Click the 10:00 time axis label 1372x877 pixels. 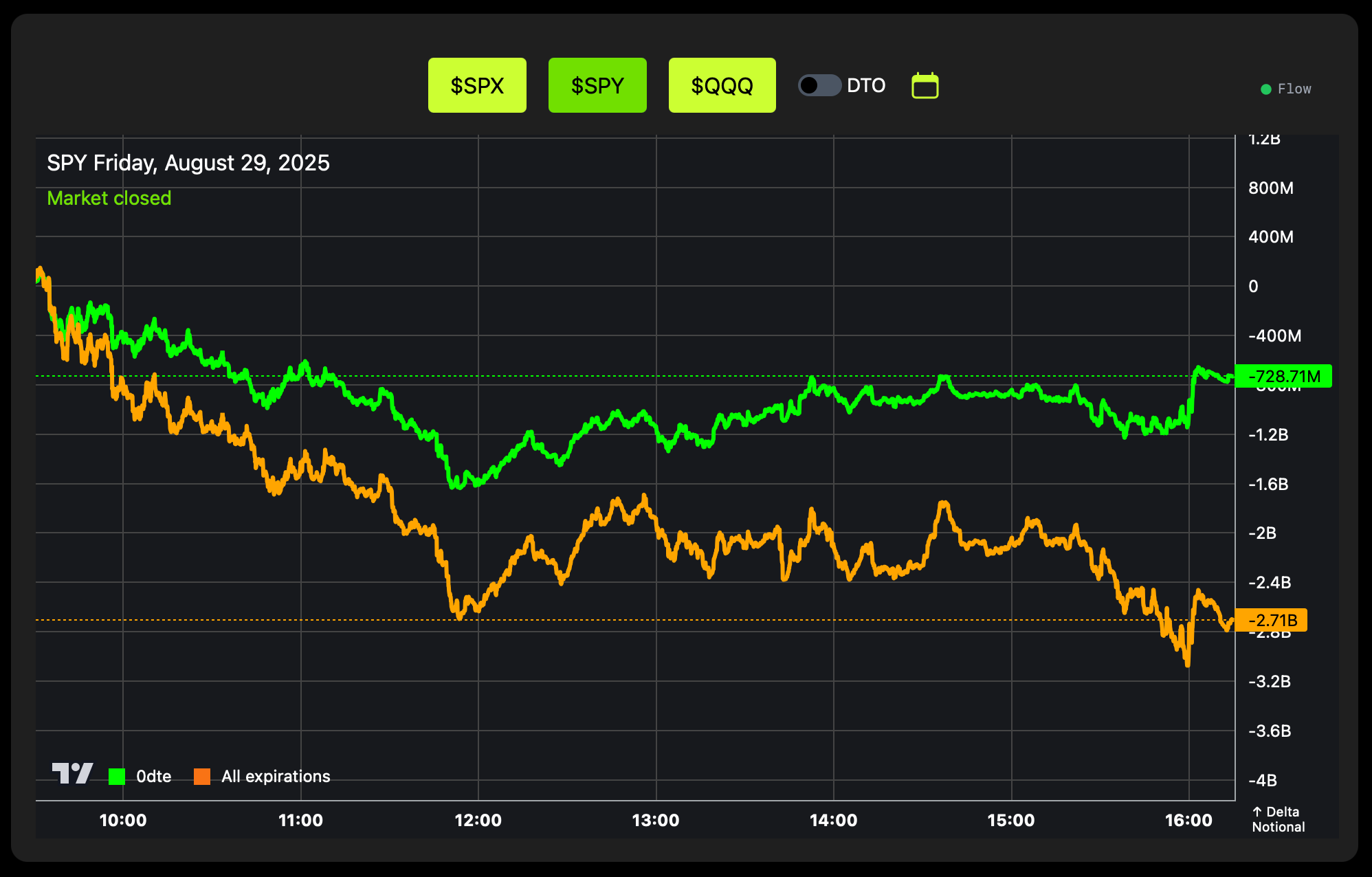click(x=123, y=820)
